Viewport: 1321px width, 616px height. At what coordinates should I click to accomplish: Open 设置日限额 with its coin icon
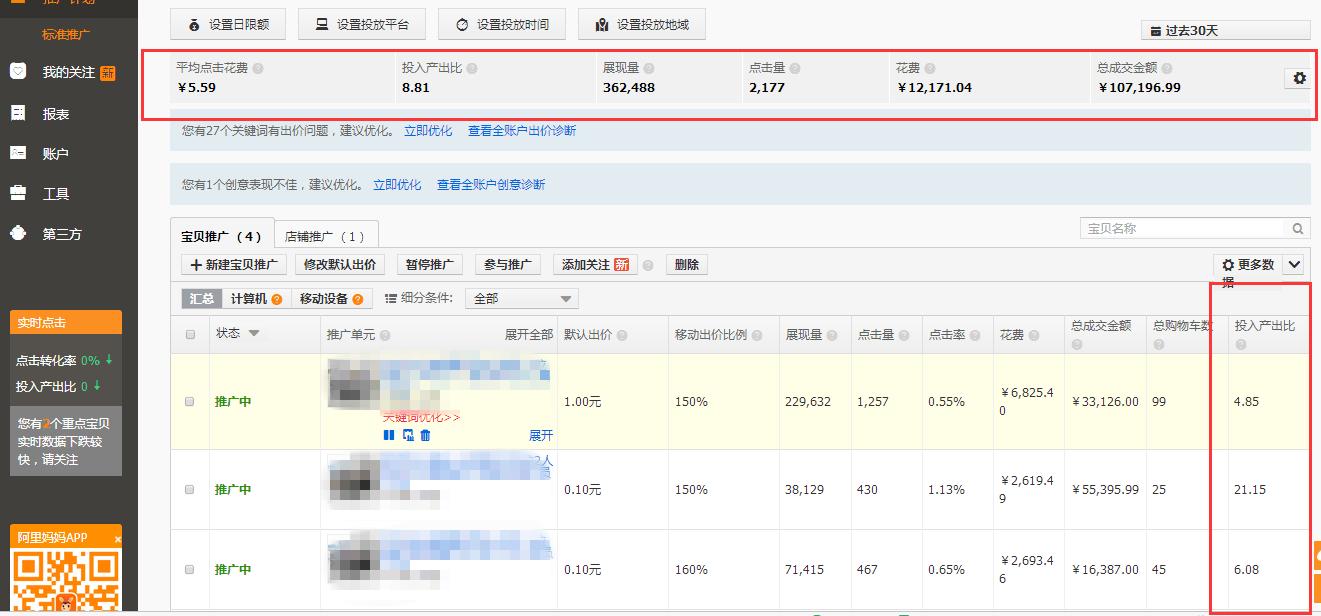tap(193, 23)
